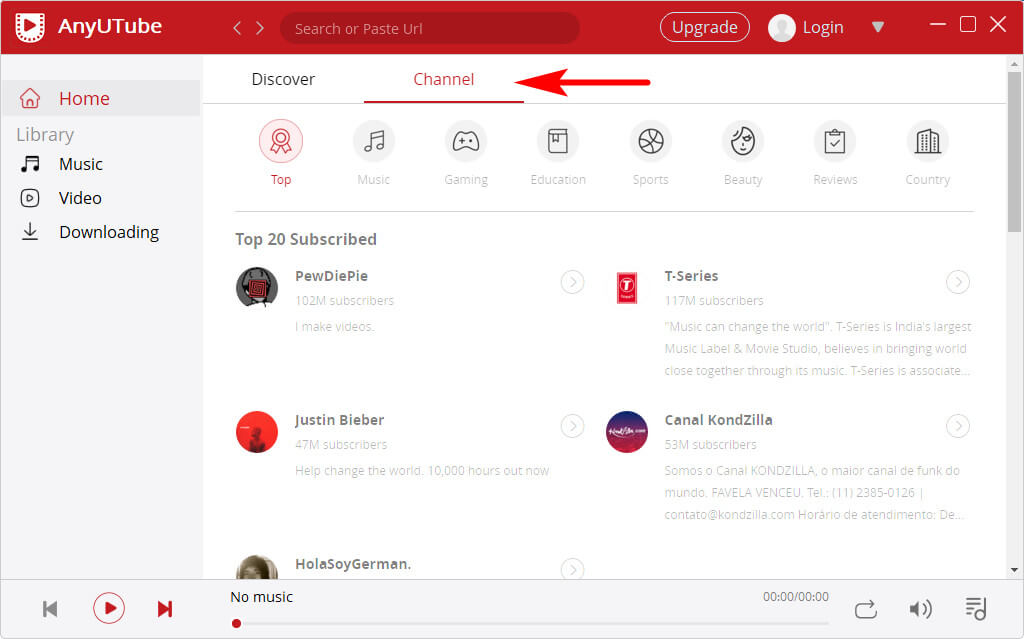The image size is (1024, 639).
Task: Select the Beauty category icon
Action: coord(743,141)
